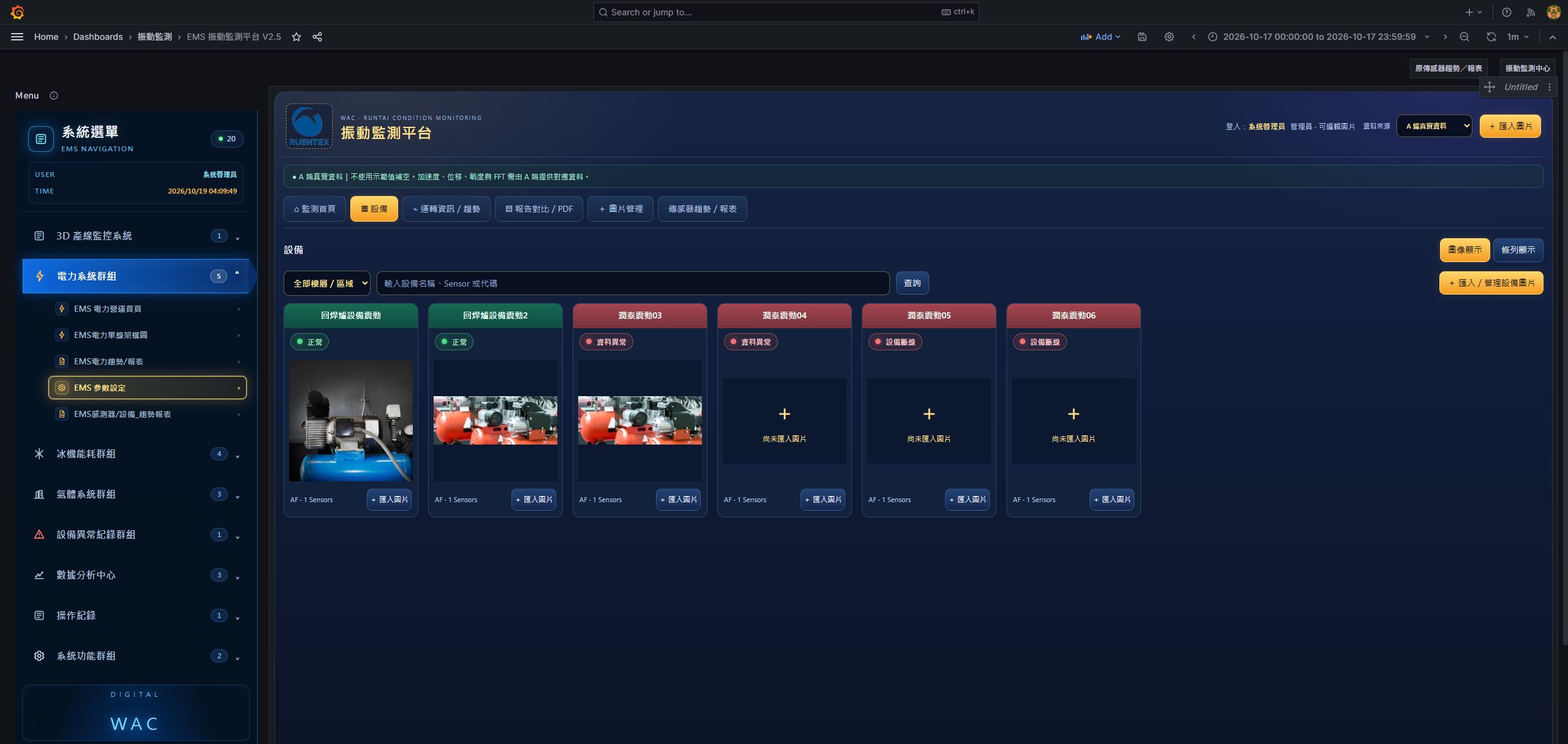1568x744 pixels.
Task: Click the 潤泰震動05 add-image placeholder
Action: (929, 421)
